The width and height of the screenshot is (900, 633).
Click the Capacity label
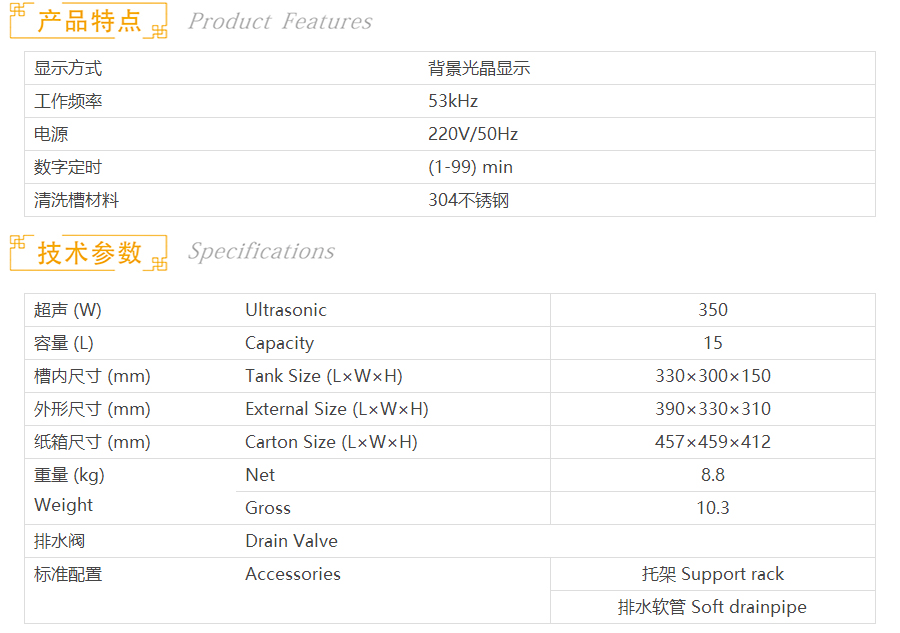(279, 343)
